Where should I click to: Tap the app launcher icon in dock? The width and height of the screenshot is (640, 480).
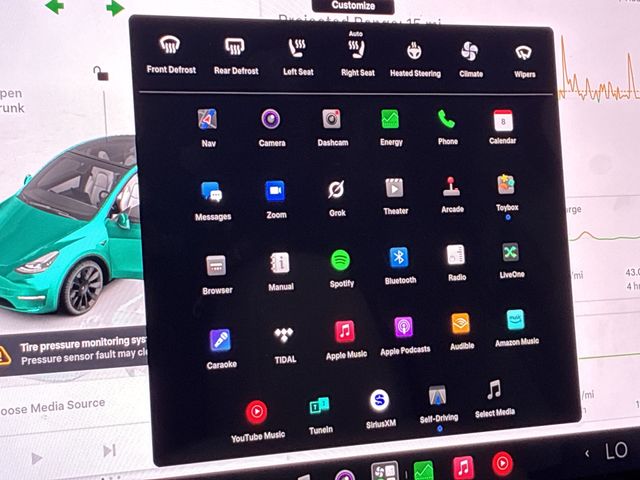(x=384, y=471)
